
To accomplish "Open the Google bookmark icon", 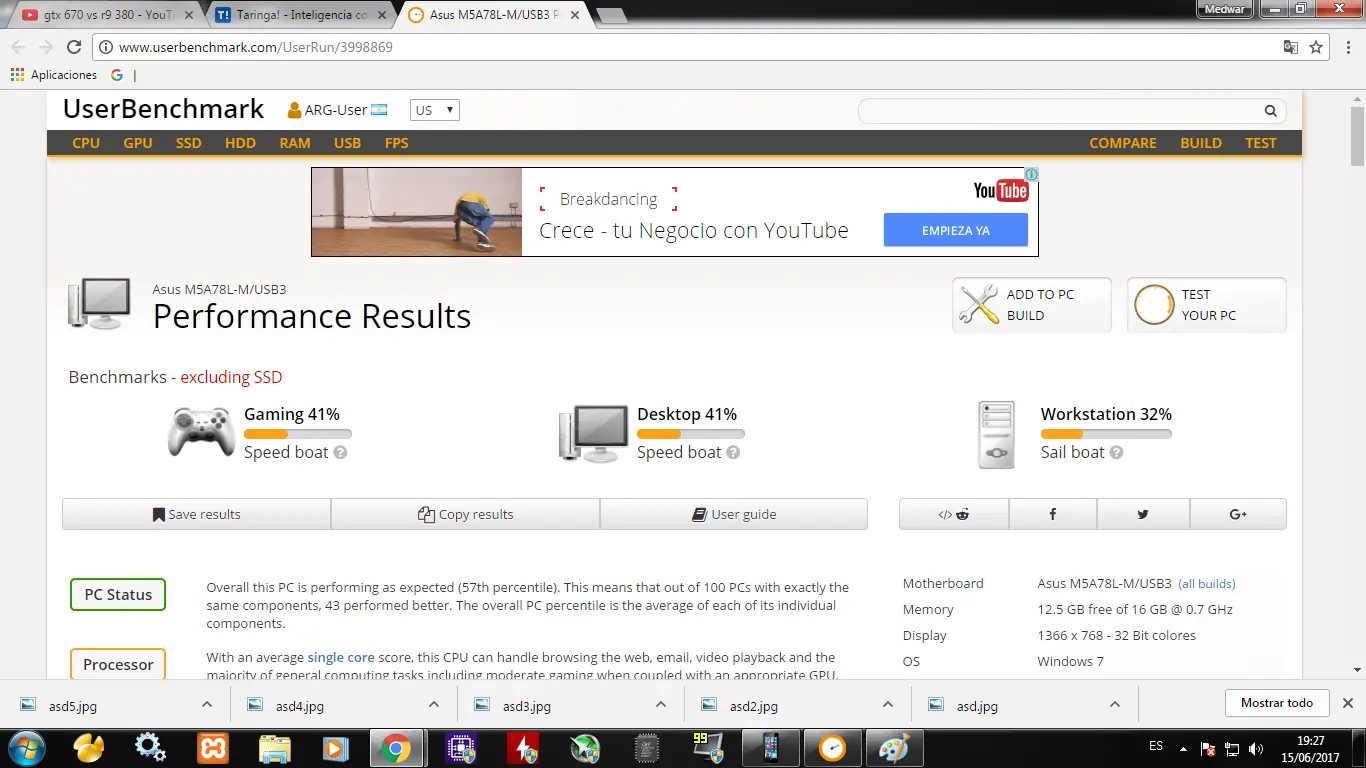I will coord(117,75).
